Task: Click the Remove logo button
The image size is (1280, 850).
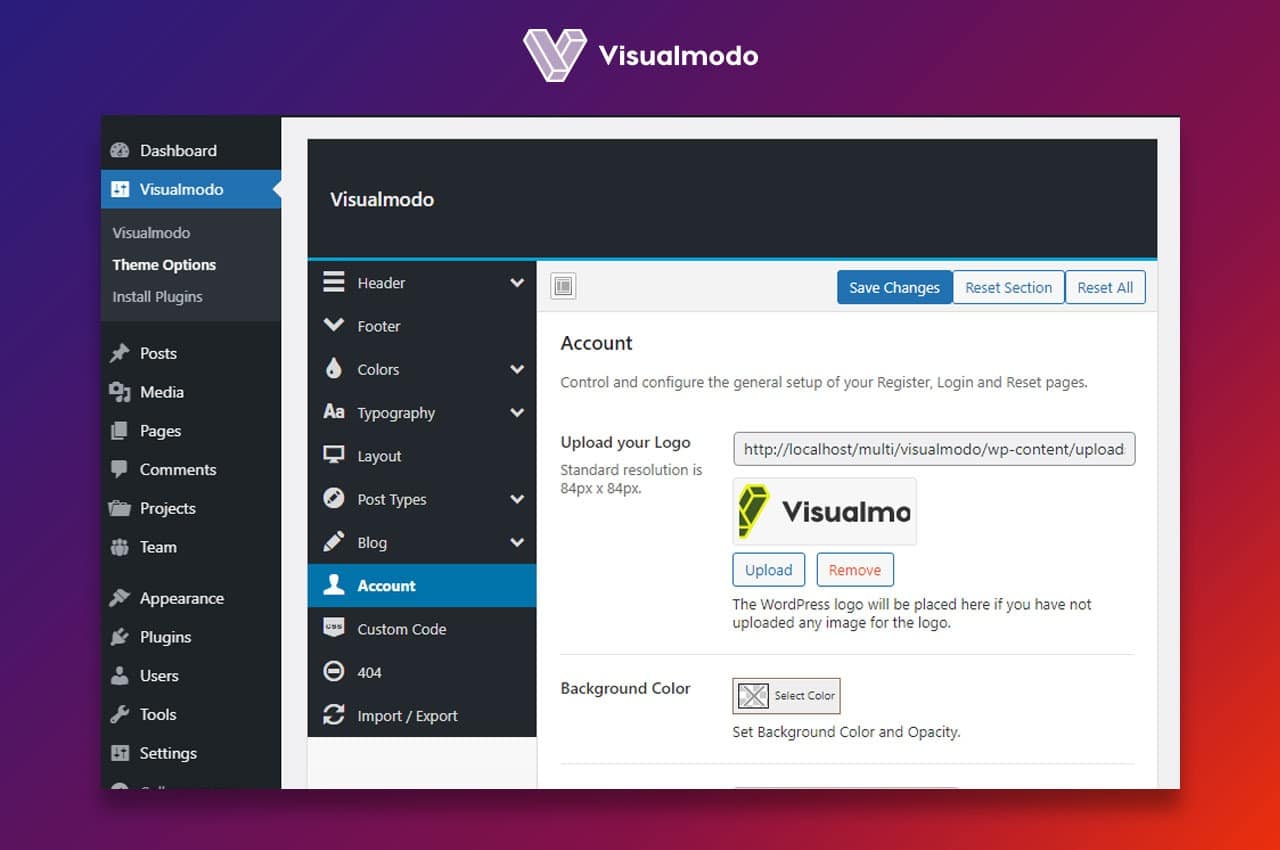Action: point(855,570)
